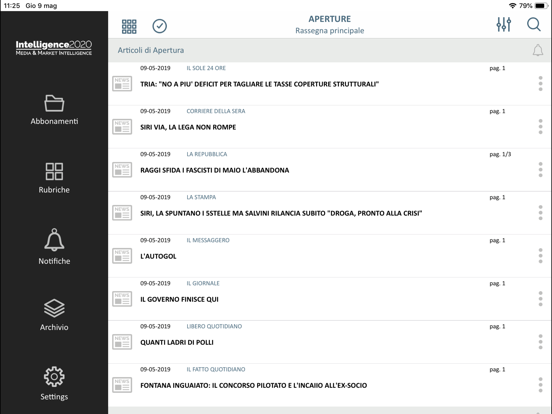Open article FONTANA INGUAIATO
This screenshot has height=414, width=552.
(253, 385)
